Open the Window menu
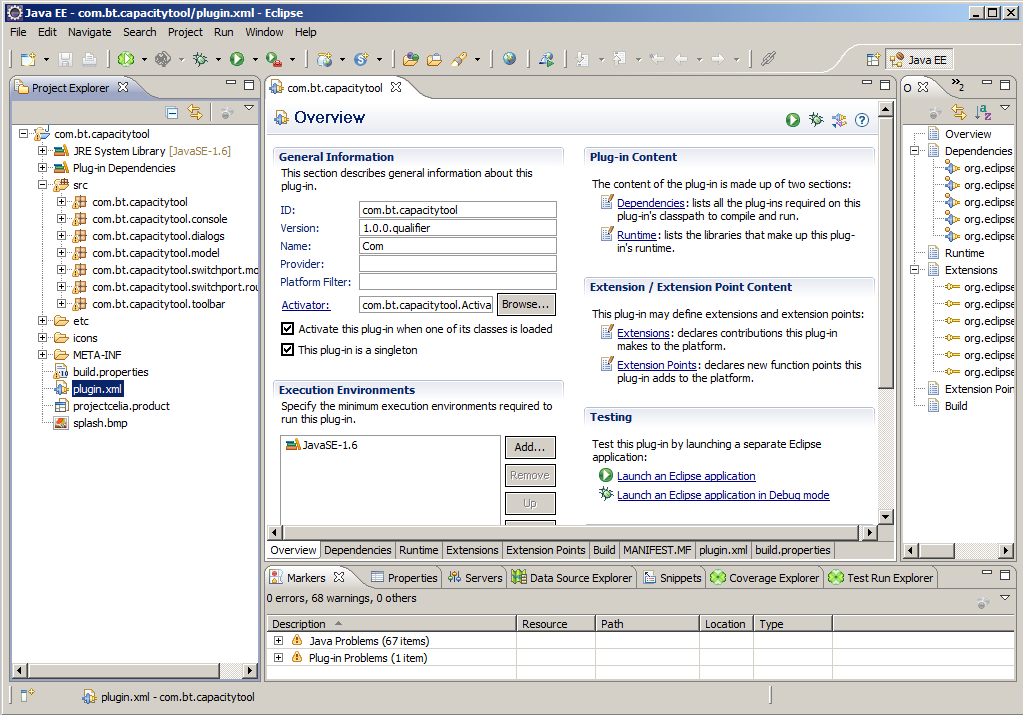Viewport: 1023px width, 715px height. click(x=264, y=32)
